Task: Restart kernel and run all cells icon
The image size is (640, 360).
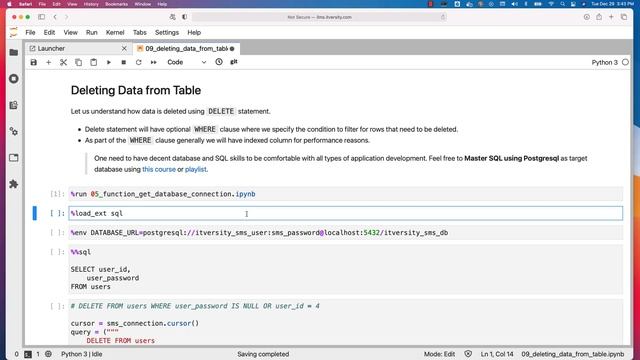Action: click(153, 62)
